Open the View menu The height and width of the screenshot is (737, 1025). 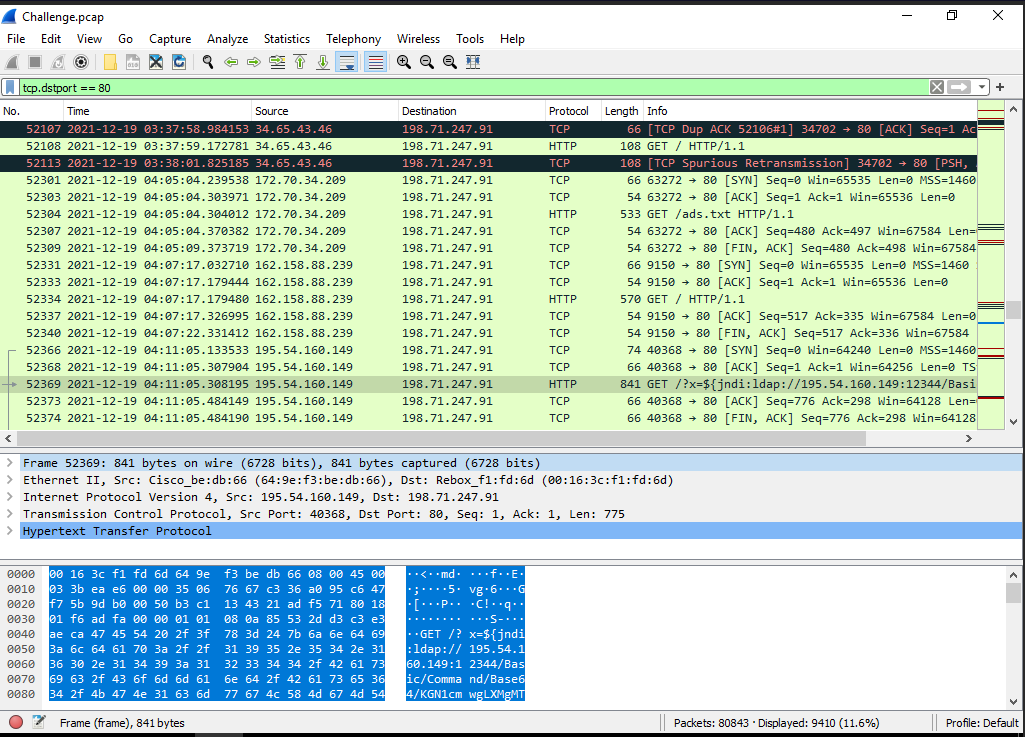coord(89,39)
